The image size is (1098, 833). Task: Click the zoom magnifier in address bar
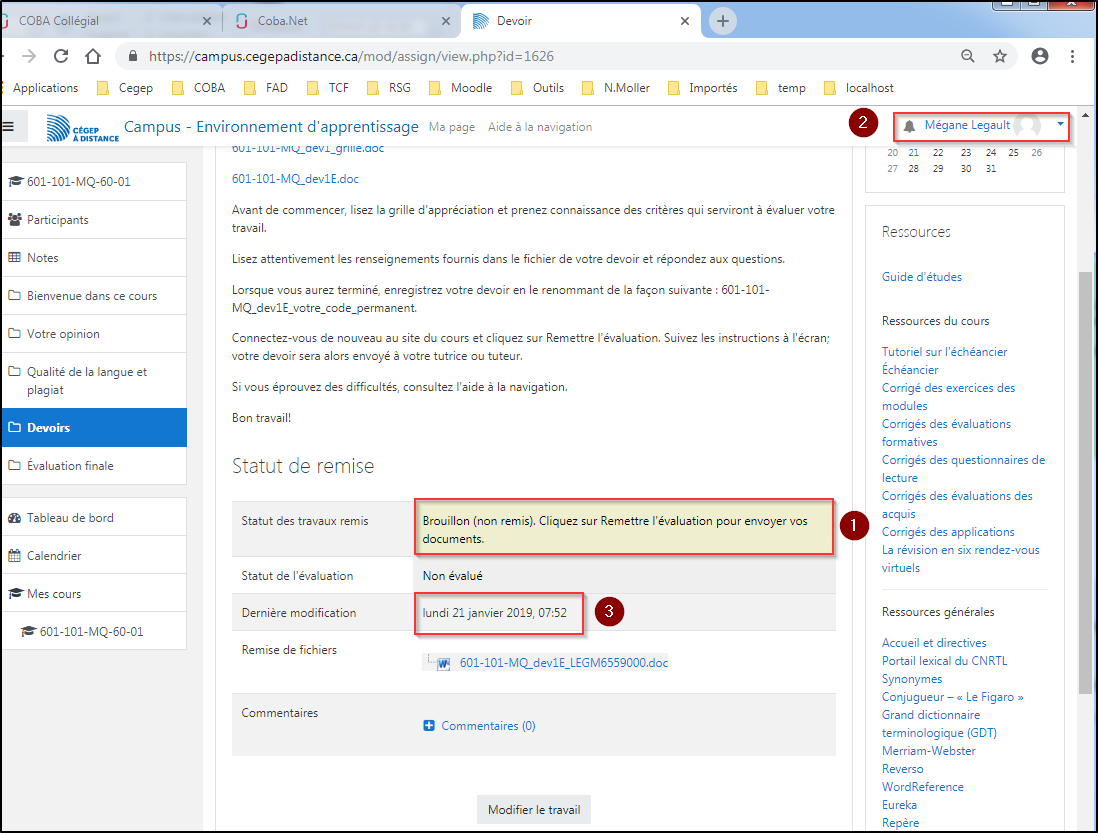(967, 57)
